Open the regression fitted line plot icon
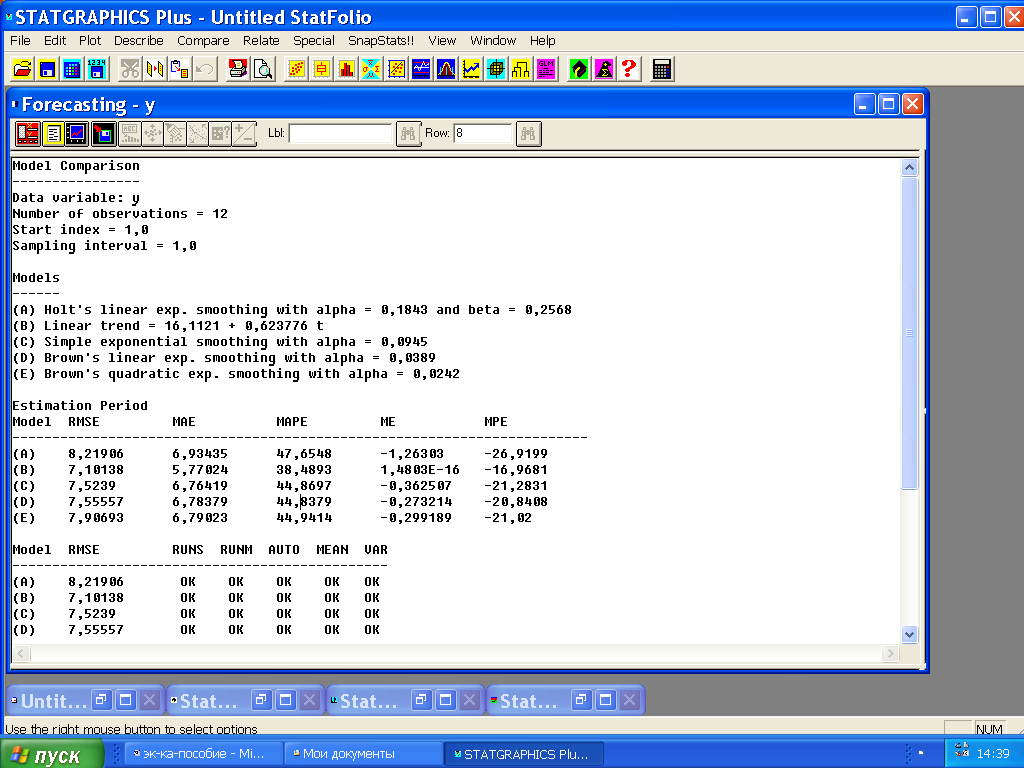This screenshot has height=768, width=1024. pos(396,69)
